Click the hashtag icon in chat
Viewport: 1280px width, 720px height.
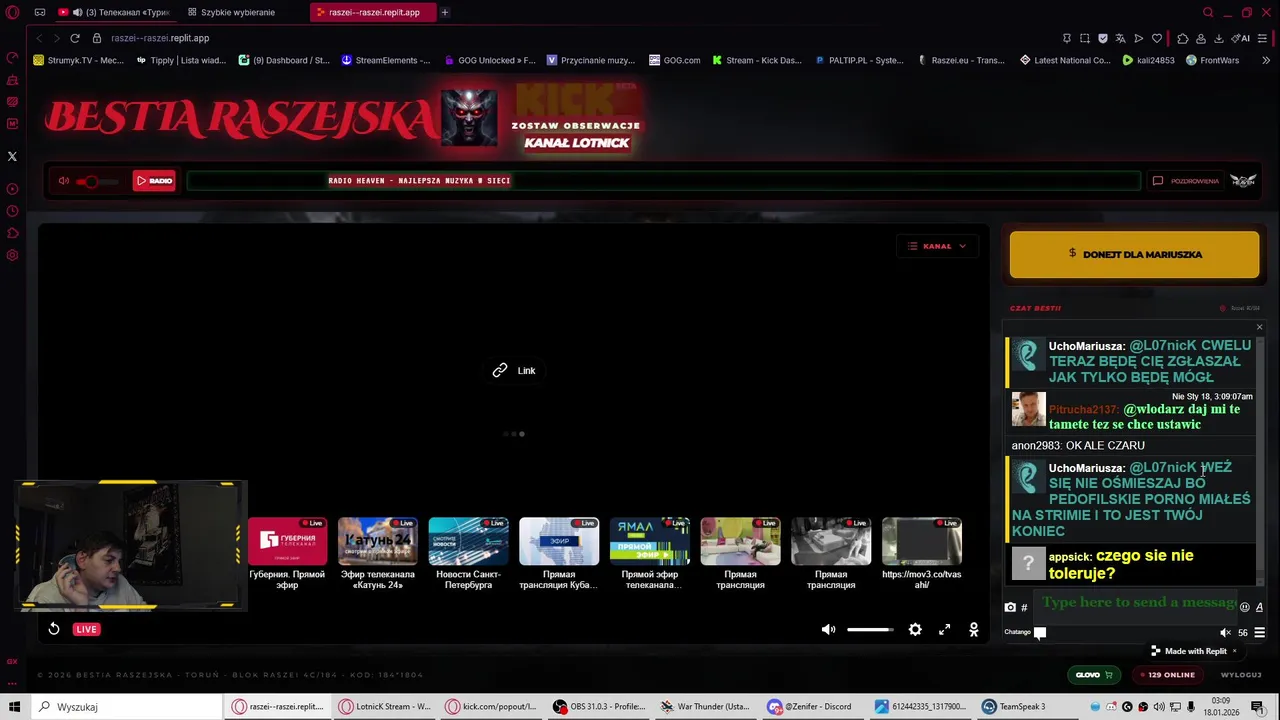click(x=1024, y=607)
